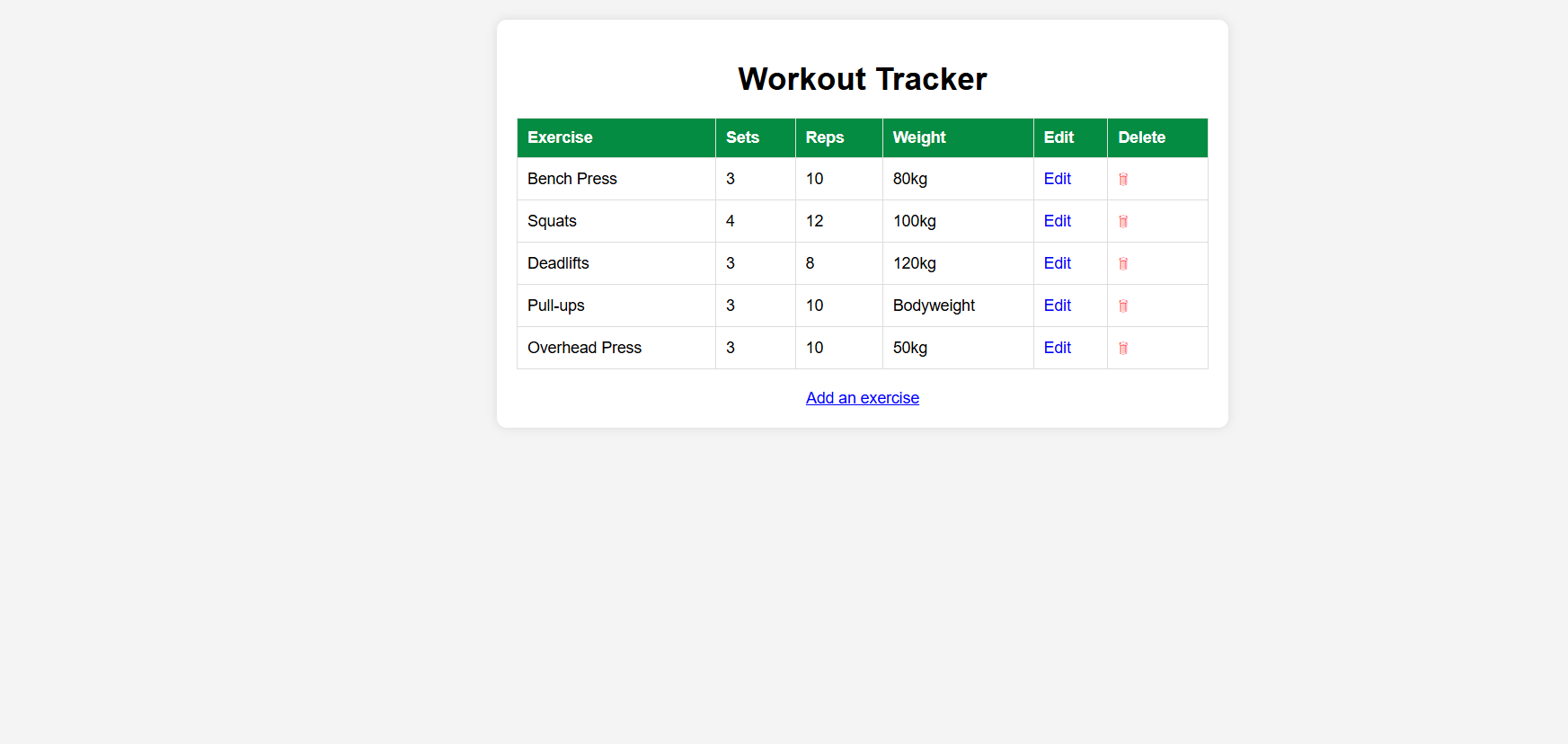The width and height of the screenshot is (1568, 744).
Task: Click the Workout Tracker heading
Action: pos(863,79)
